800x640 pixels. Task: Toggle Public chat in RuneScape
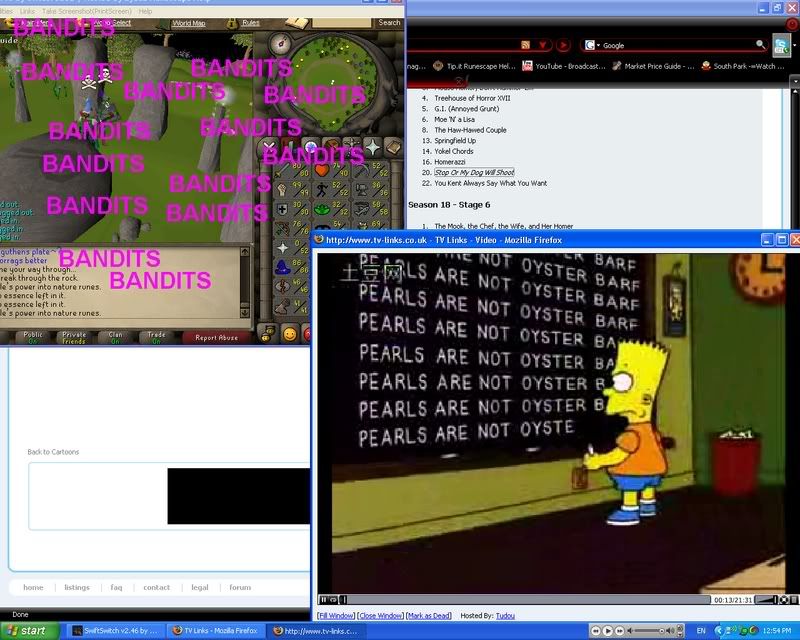point(32,337)
